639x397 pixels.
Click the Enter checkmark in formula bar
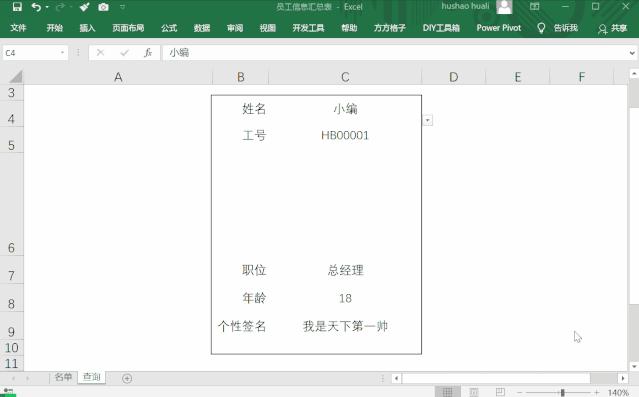[x=124, y=53]
